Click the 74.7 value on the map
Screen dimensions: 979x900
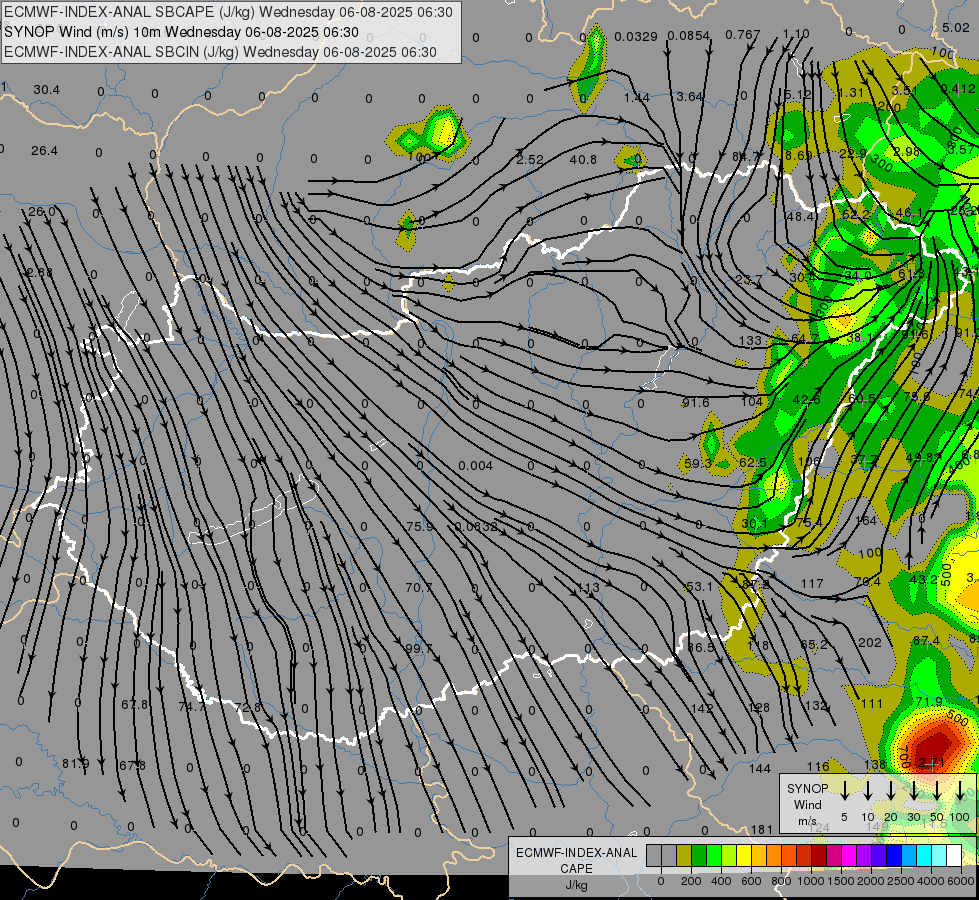click(x=192, y=706)
